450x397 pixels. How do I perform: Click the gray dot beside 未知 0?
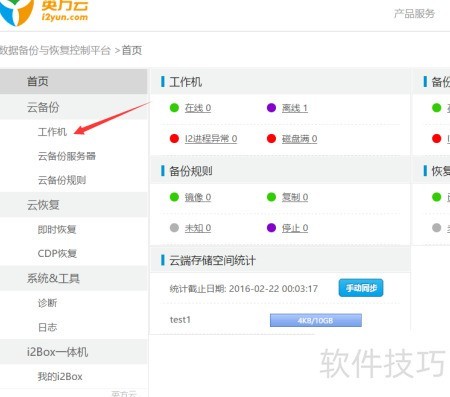174,228
